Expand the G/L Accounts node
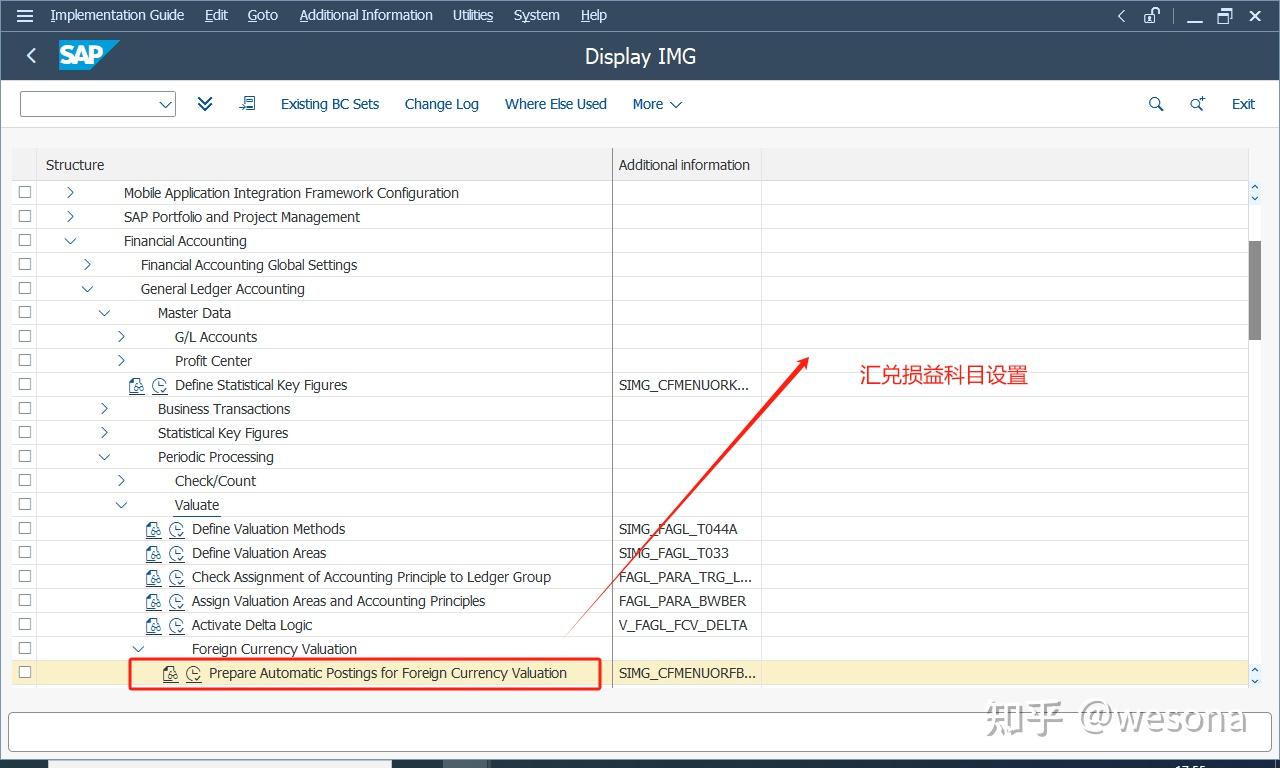The image size is (1280, 768). pyautogui.click(x=121, y=337)
